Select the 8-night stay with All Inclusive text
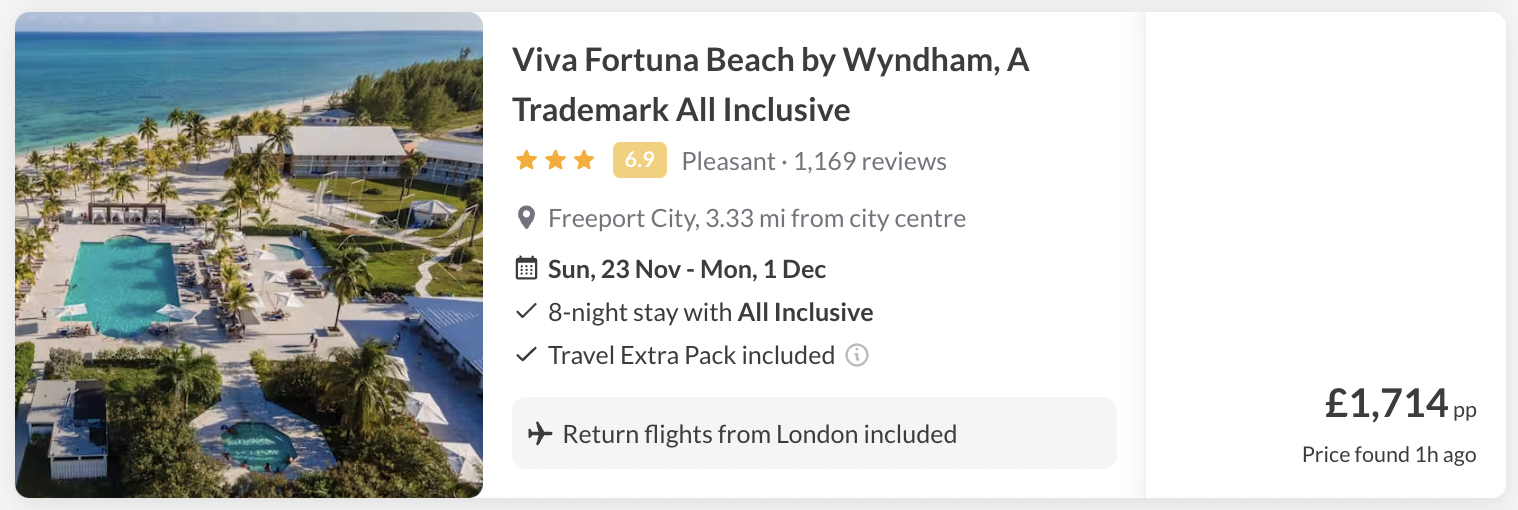 point(710,312)
